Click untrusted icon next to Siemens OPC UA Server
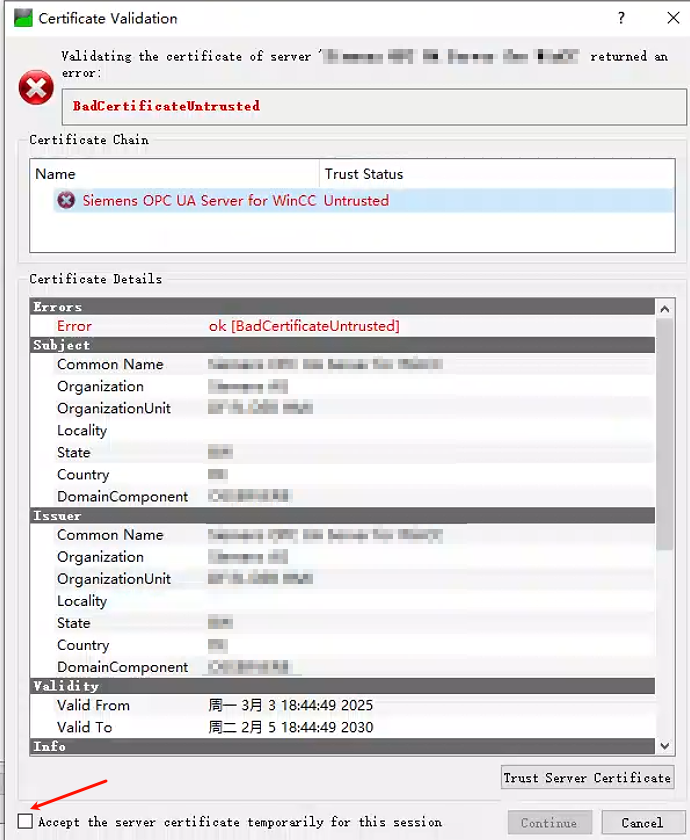Viewport: 690px width, 840px height. (66, 200)
